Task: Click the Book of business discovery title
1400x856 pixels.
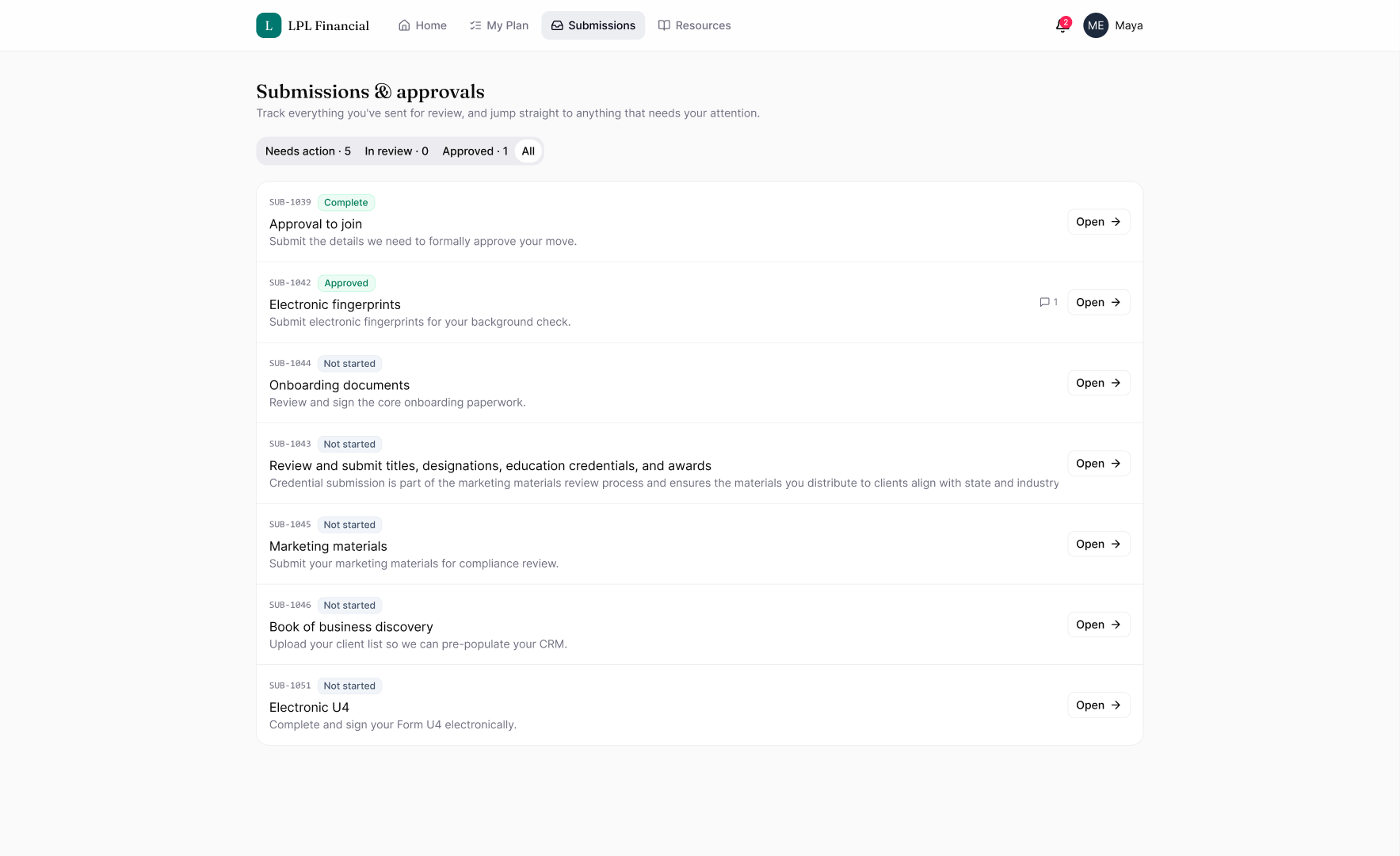Action: pos(351,627)
